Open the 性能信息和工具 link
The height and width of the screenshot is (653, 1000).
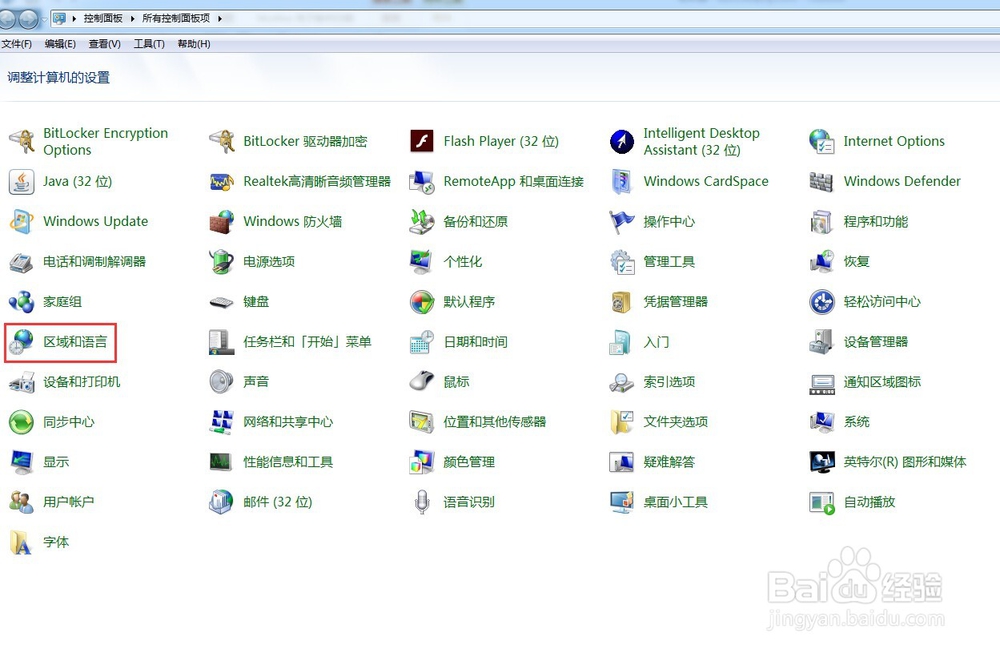click(x=288, y=462)
